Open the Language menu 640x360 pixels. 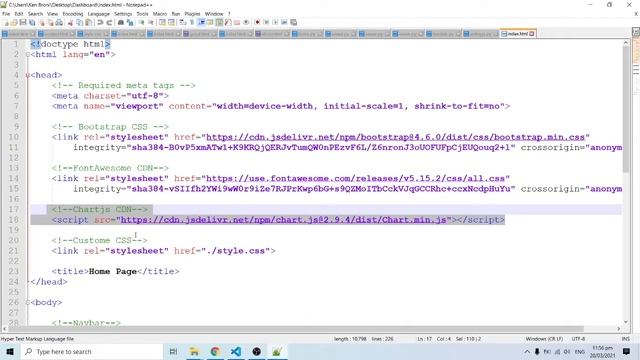coord(98,14)
